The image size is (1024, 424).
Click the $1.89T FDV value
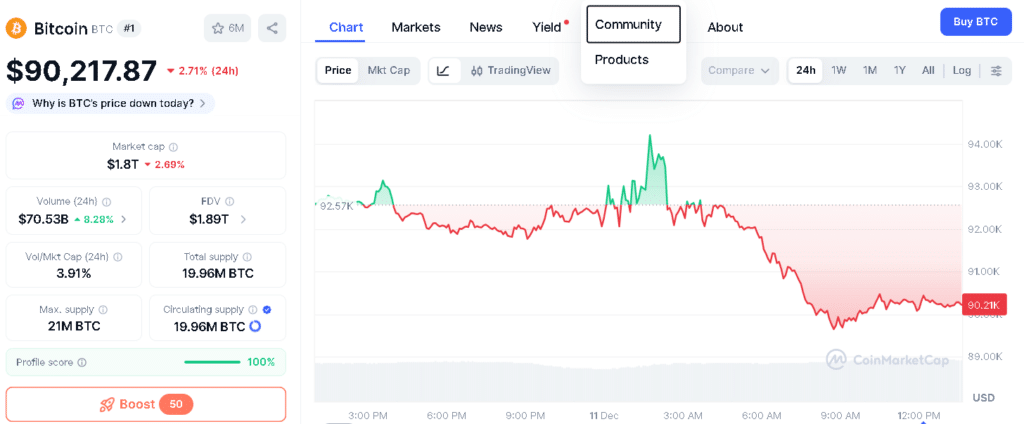click(209, 220)
